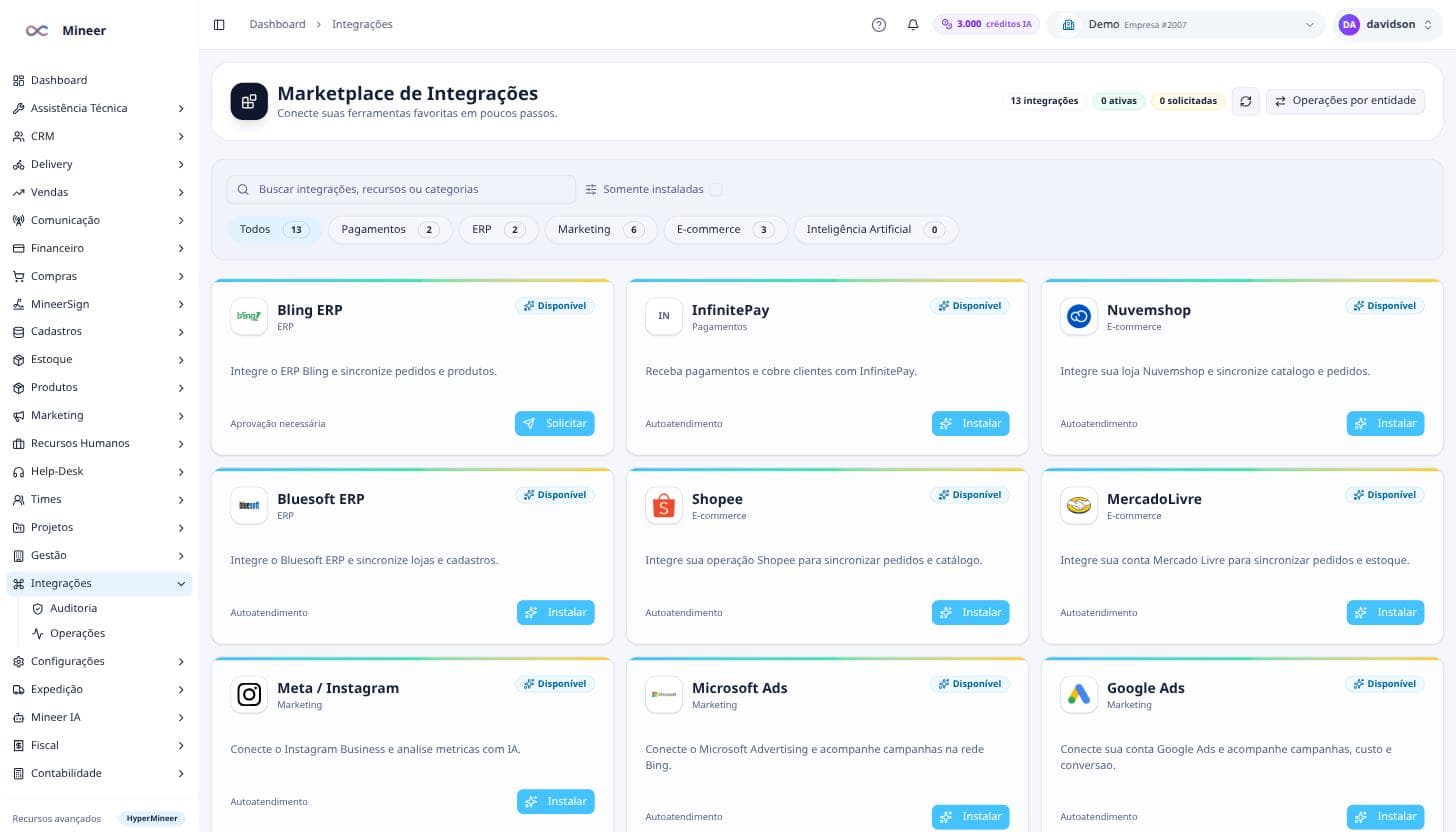Filter by Inteligência Artificial category
The height and width of the screenshot is (832, 1456).
pyautogui.click(x=876, y=230)
